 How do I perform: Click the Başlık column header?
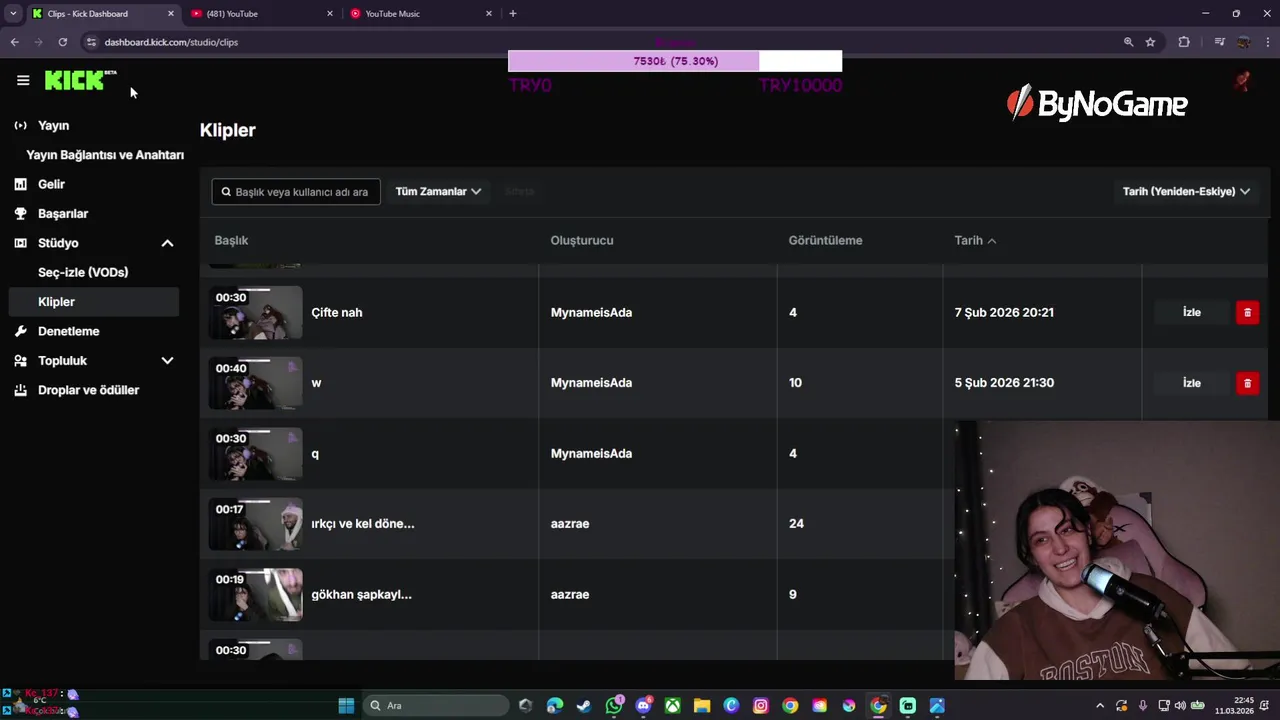coord(231,240)
